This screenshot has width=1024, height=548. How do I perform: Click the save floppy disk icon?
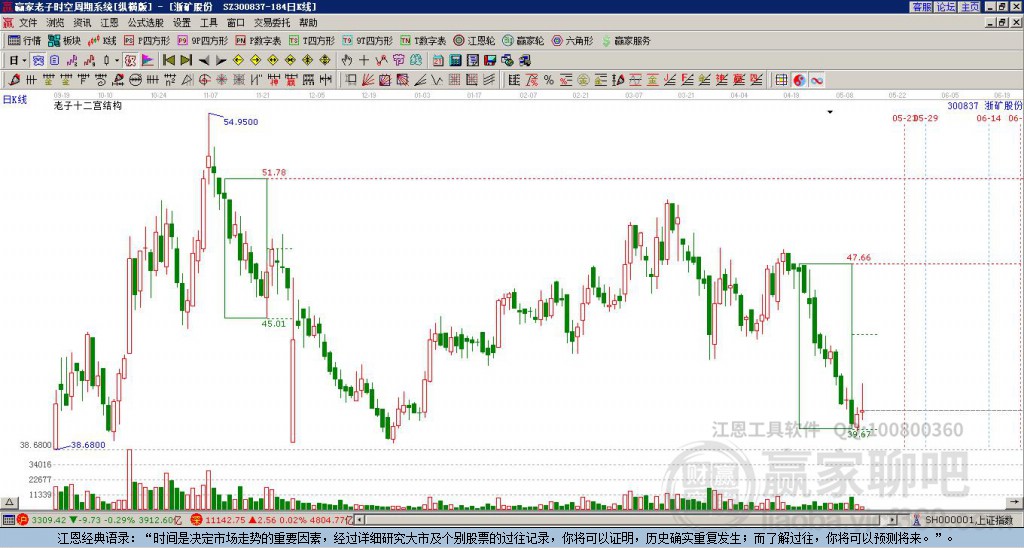click(x=490, y=61)
